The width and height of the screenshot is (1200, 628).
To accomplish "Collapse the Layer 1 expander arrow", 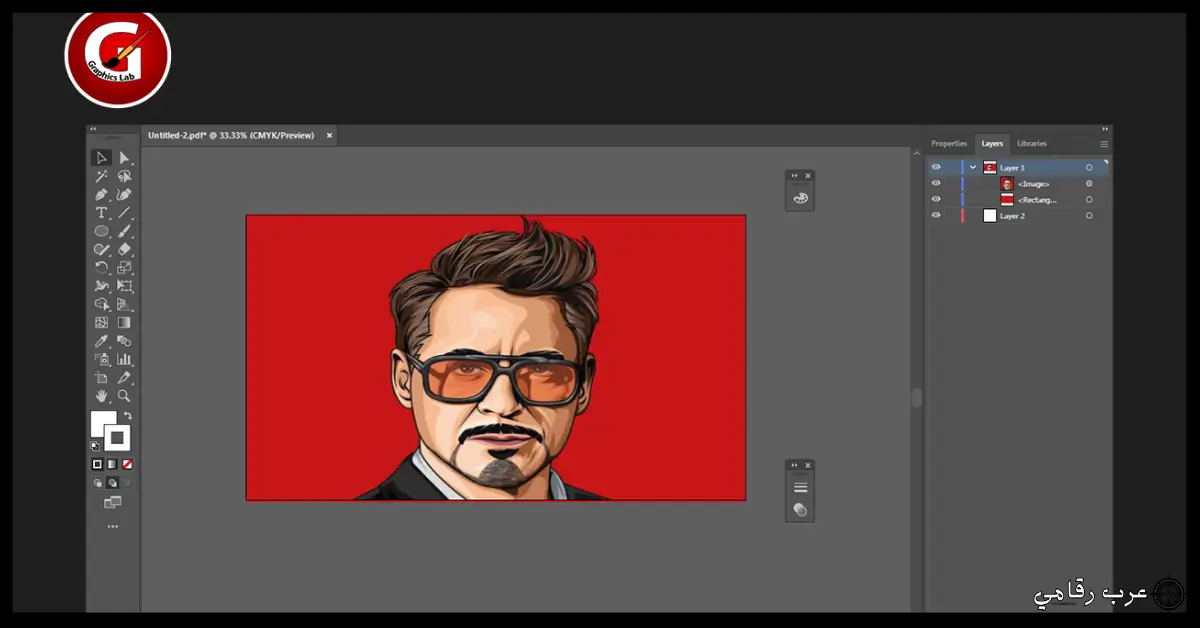I will point(973,167).
